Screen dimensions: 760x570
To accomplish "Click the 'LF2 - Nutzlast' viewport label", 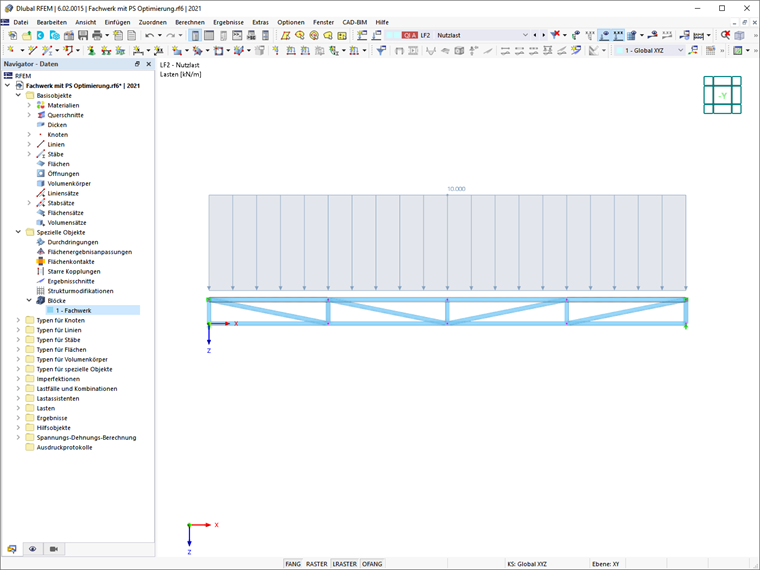I will click(x=179, y=65).
